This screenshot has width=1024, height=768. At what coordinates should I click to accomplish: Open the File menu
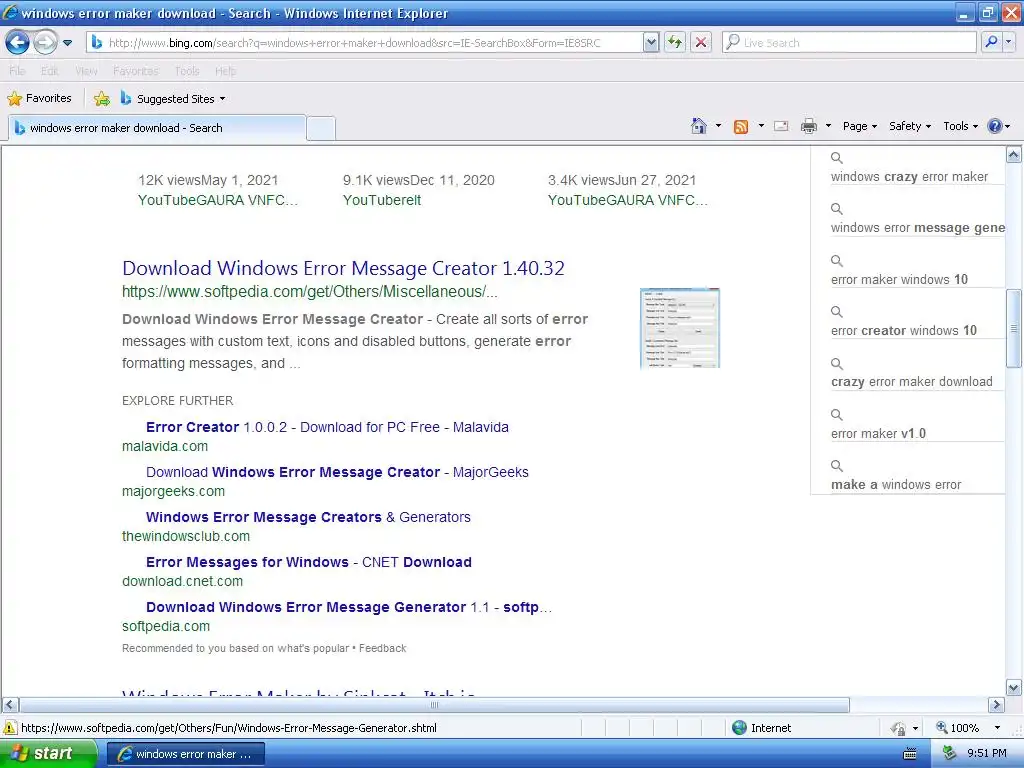coord(17,71)
